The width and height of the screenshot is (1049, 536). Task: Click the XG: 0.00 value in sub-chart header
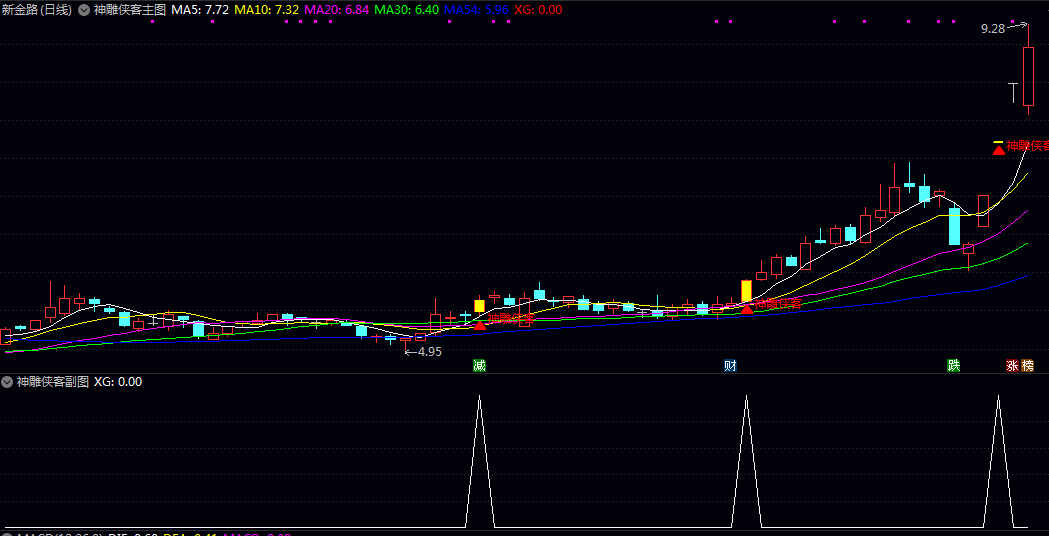coord(118,382)
